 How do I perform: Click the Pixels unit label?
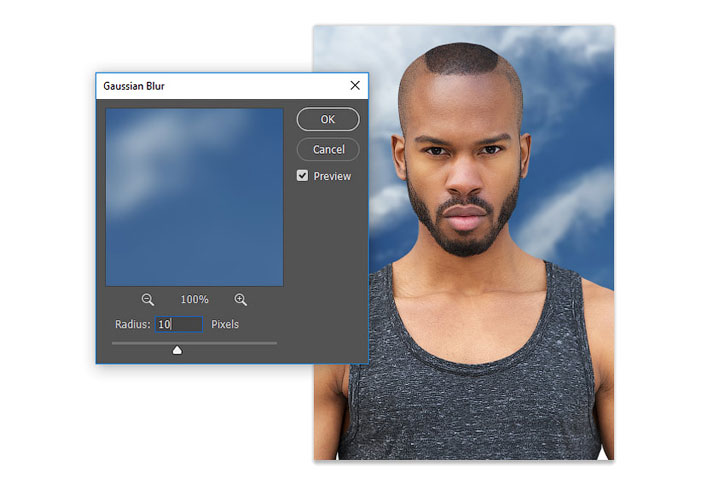pos(225,325)
